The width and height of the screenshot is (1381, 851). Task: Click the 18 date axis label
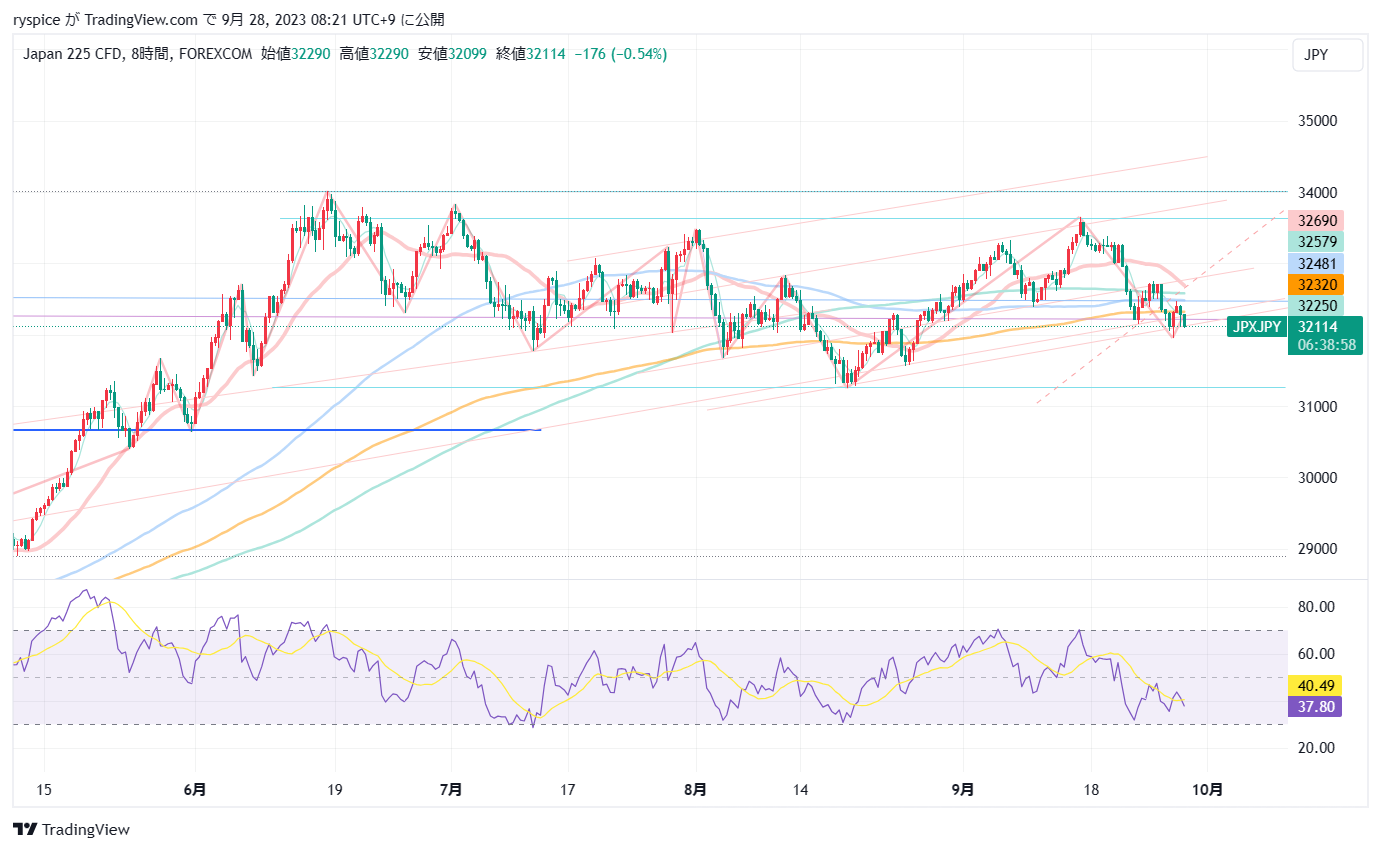point(1091,789)
